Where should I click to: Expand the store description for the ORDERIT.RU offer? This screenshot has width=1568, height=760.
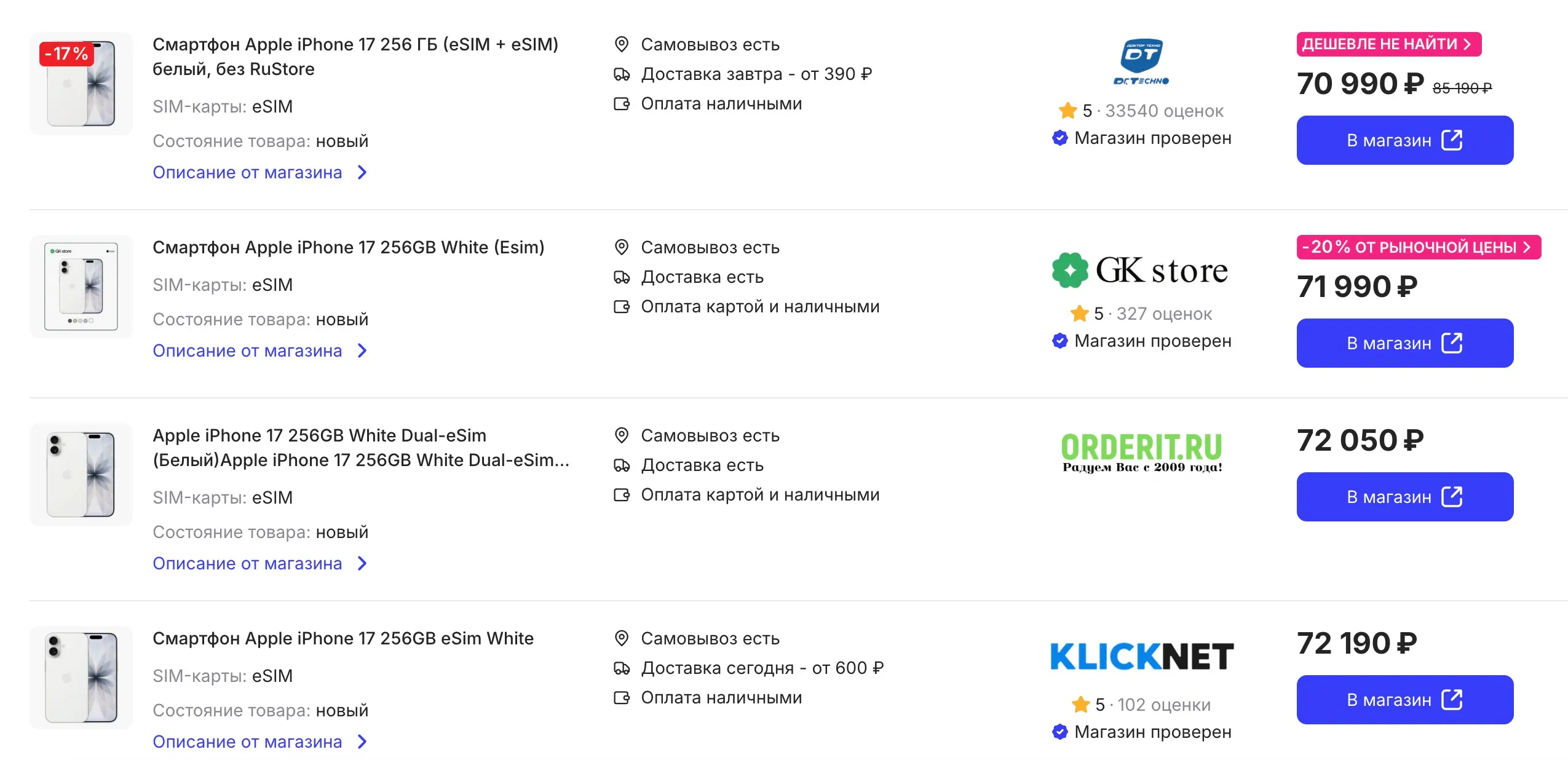259,563
